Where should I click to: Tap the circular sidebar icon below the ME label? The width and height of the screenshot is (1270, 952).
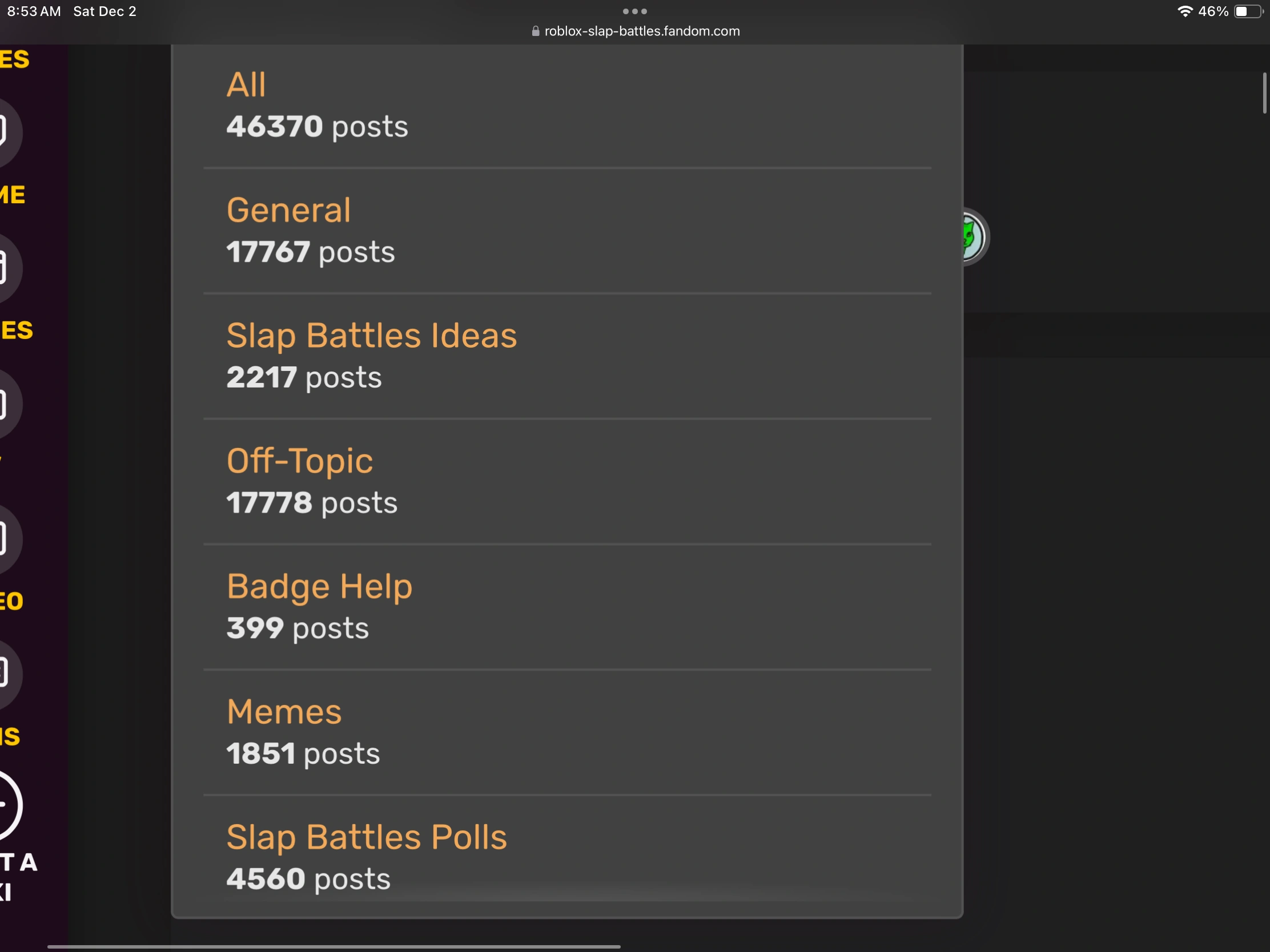(x=6, y=268)
